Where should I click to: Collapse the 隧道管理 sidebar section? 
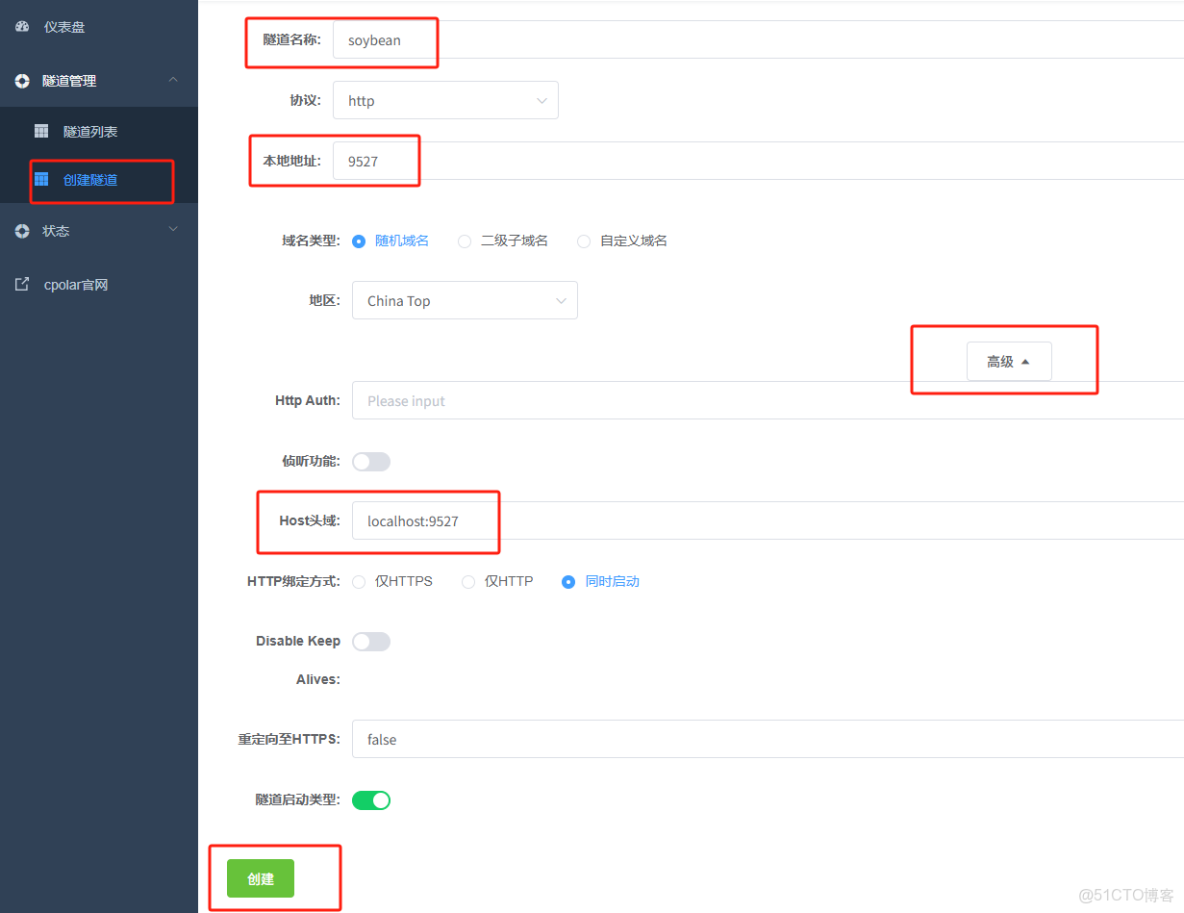pos(173,80)
